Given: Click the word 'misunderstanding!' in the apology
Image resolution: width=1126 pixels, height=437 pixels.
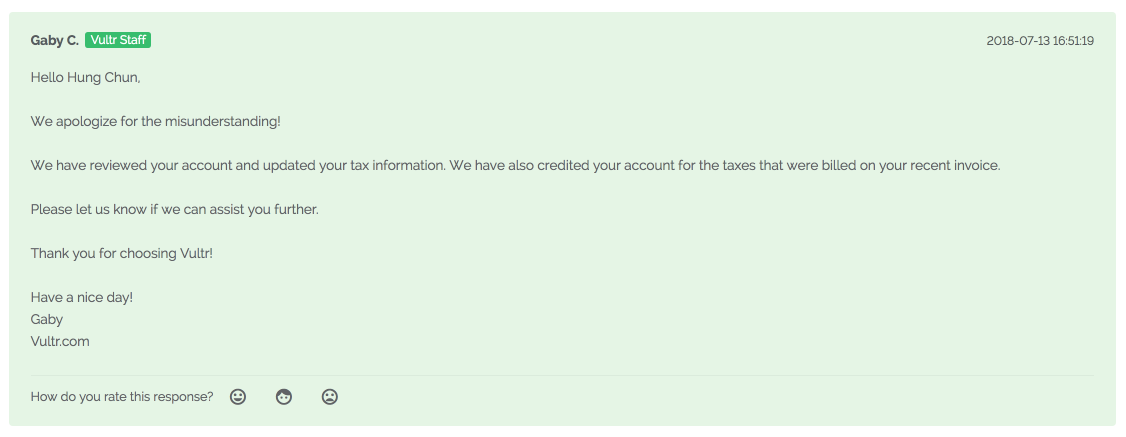Looking at the screenshot, I should coord(223,121).
